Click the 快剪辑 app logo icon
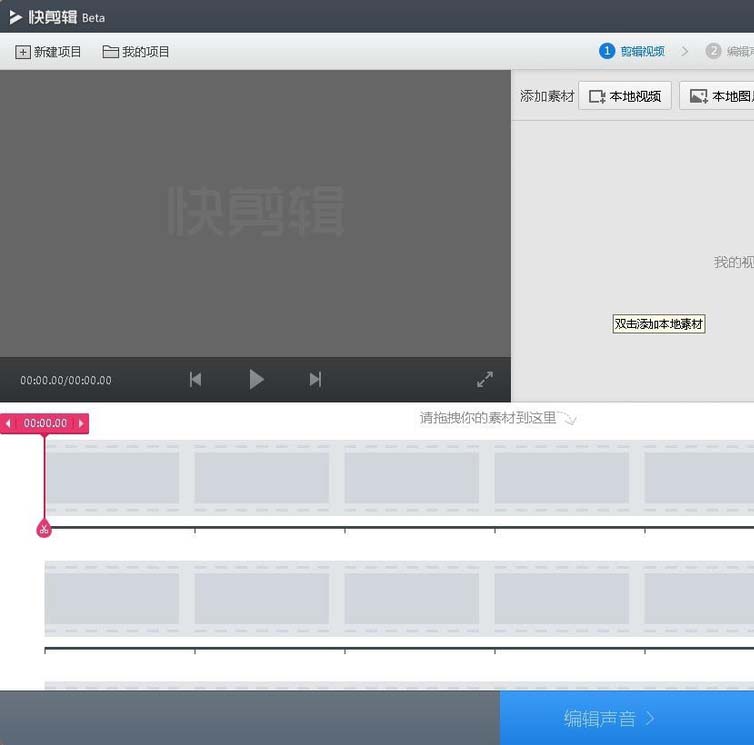This screenshot has width=754, height=745. (15, 17)
